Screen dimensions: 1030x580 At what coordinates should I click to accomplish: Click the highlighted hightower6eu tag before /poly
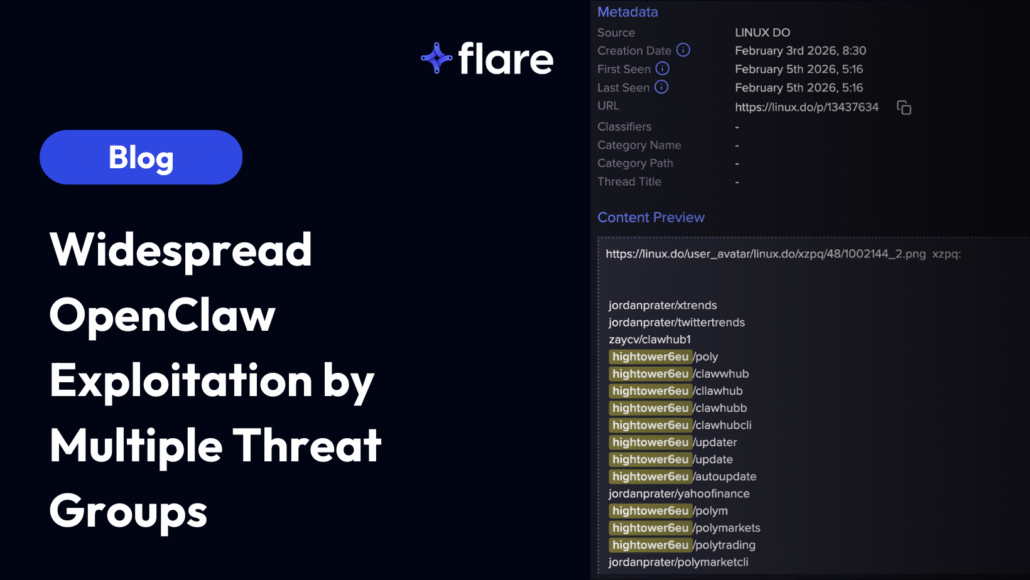point(650,357)
